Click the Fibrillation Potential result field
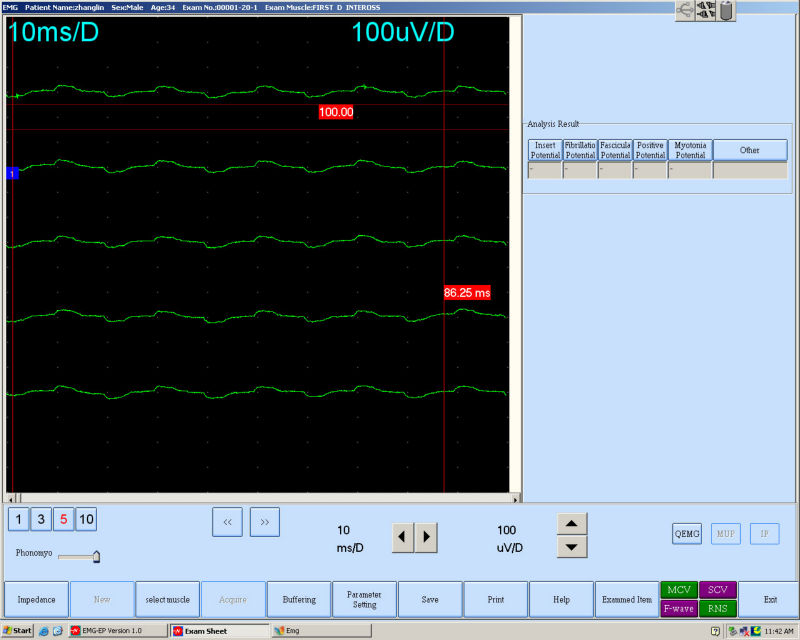Screen dimensions: 800x640 coord(580,170)
